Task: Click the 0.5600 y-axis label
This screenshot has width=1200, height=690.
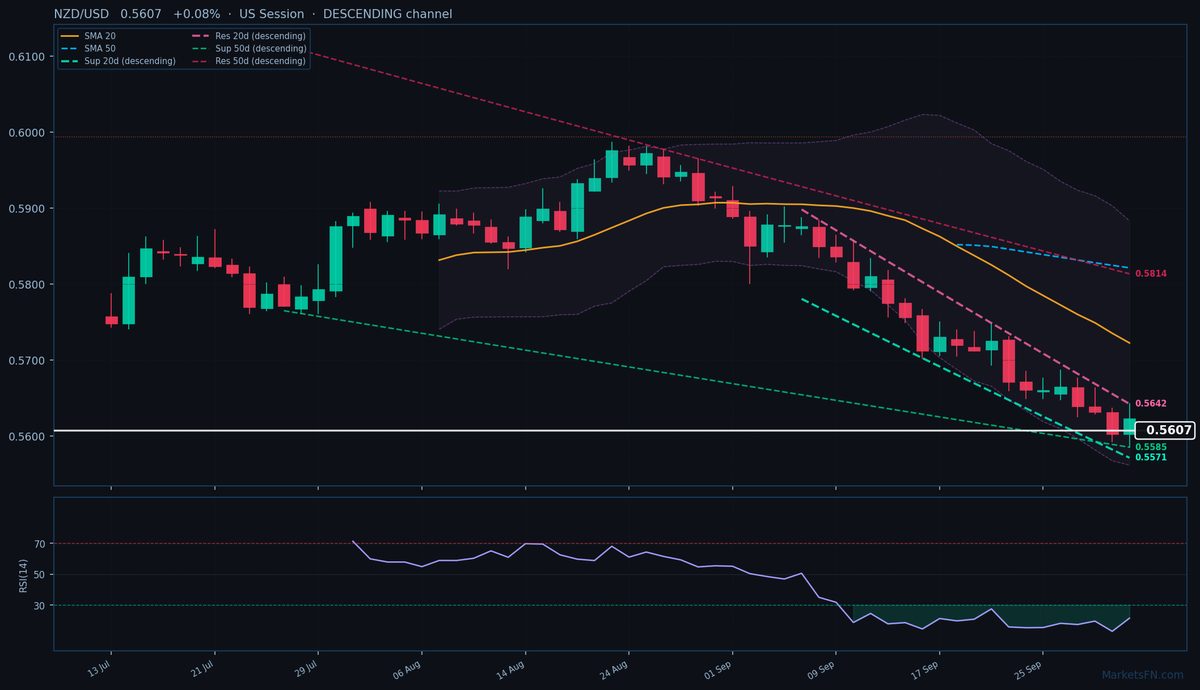Action: click(x=27, y=437)
